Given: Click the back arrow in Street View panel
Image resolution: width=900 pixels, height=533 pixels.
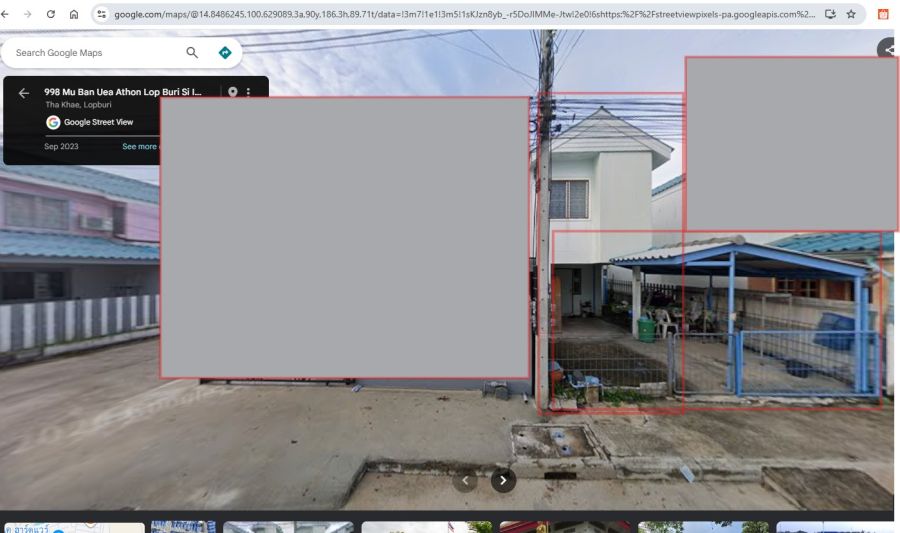Looking at the screenshot, I should 24,93.
